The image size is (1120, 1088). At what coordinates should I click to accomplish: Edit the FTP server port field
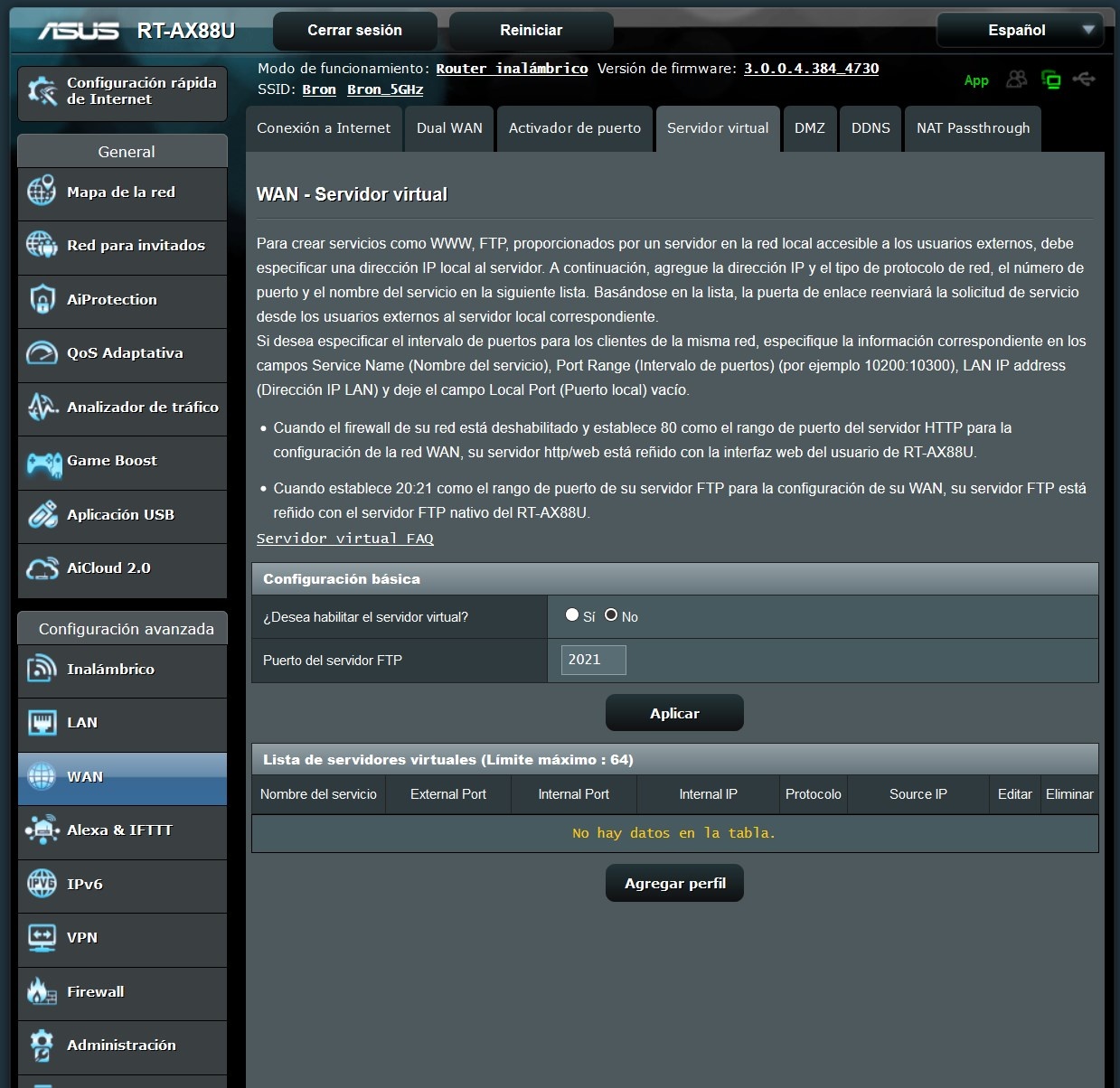[592, 660]
